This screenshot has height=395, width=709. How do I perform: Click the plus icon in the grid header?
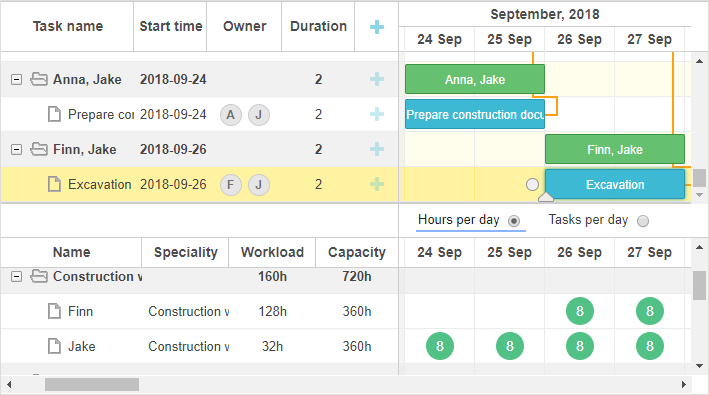(377, 27)
